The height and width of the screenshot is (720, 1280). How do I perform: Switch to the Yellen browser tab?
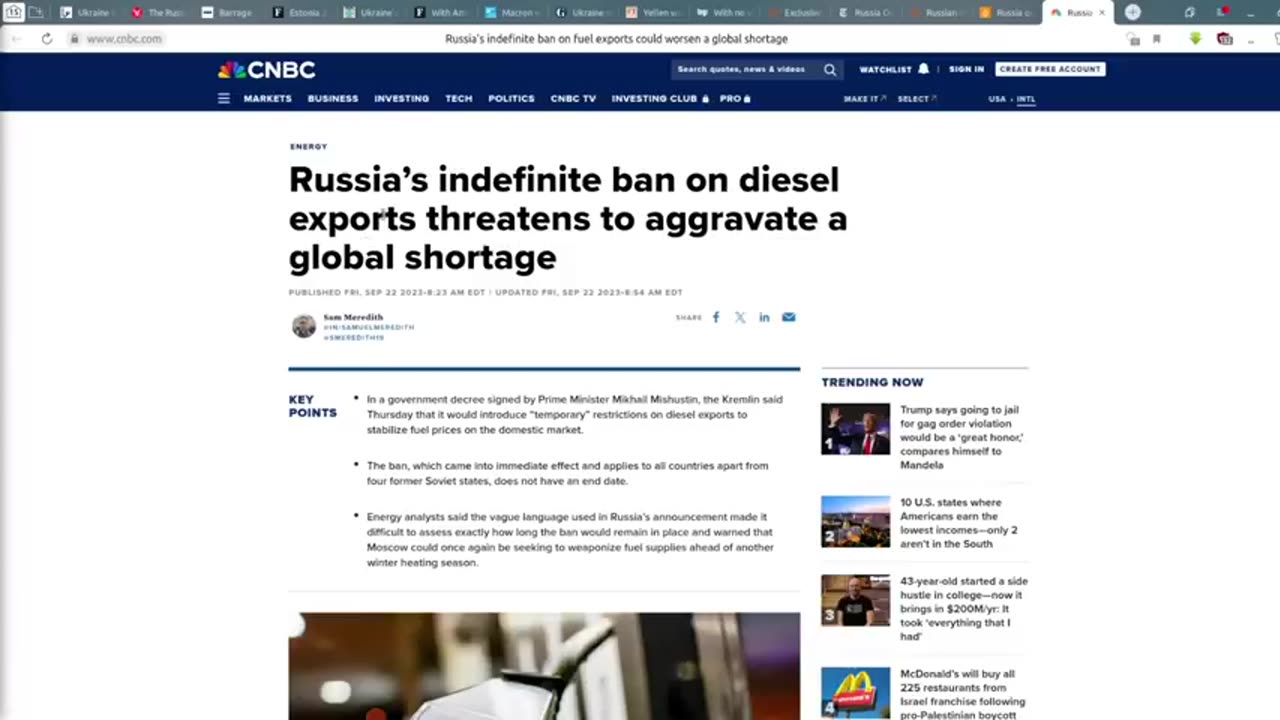(654, 13)
